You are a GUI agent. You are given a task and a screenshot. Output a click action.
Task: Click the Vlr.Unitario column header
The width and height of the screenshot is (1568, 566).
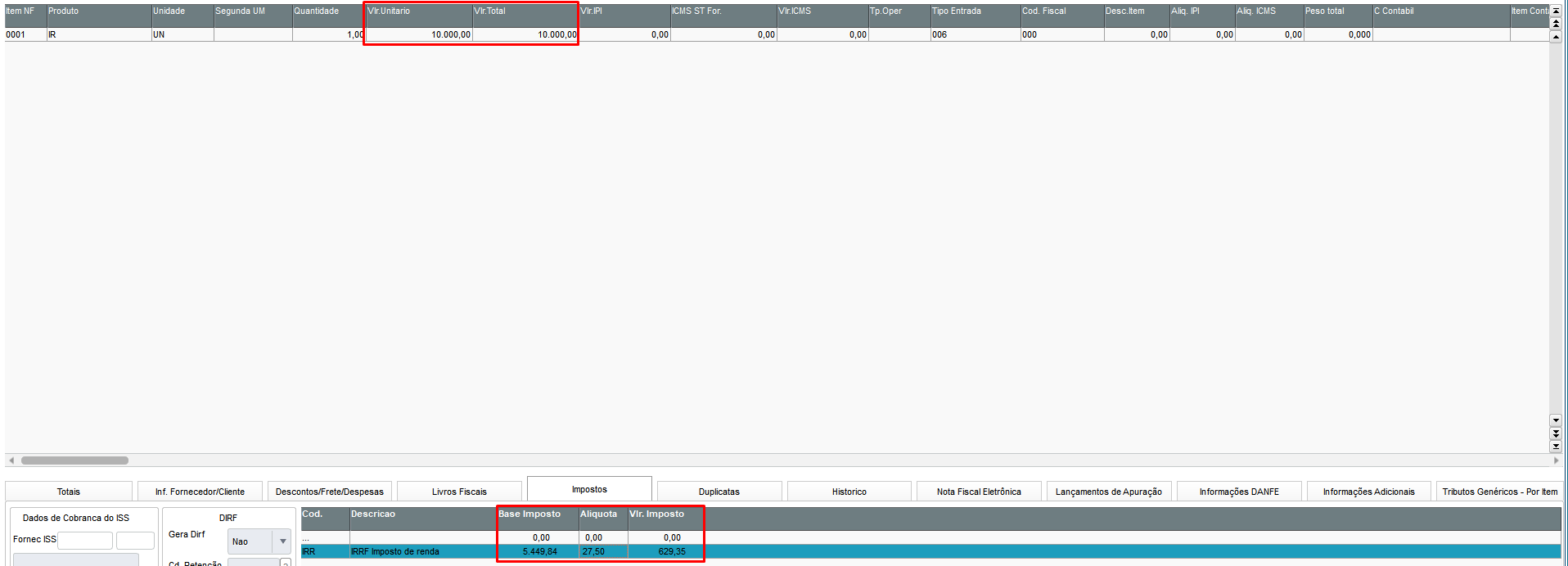click(x=419, y=16)
